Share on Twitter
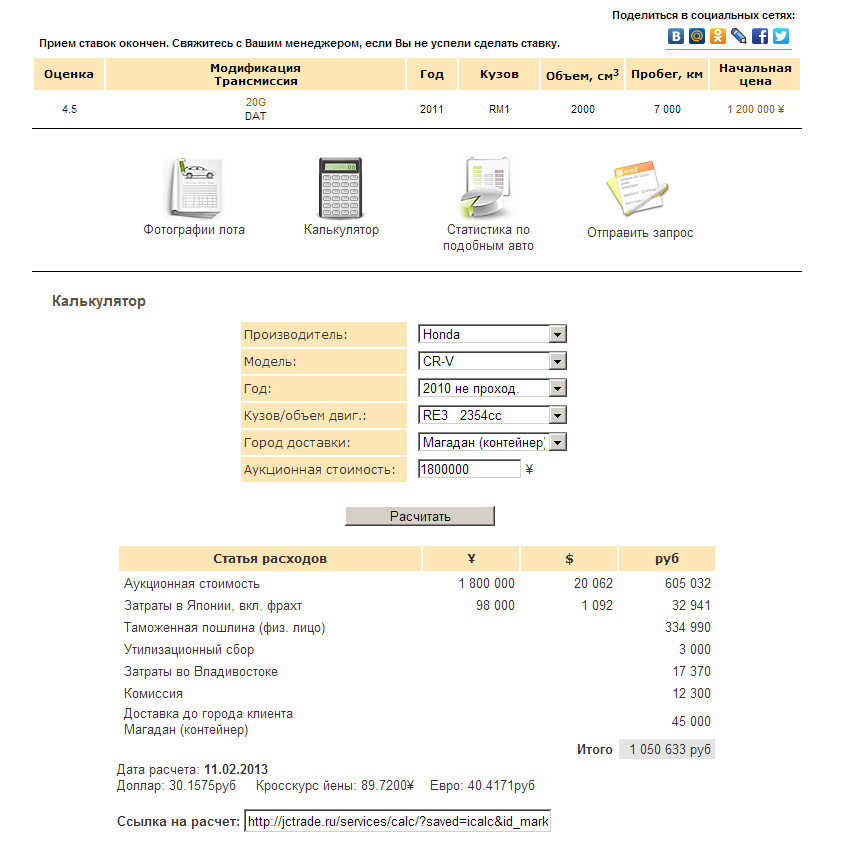This screenshot has width=853, height=846. point(781,36)
